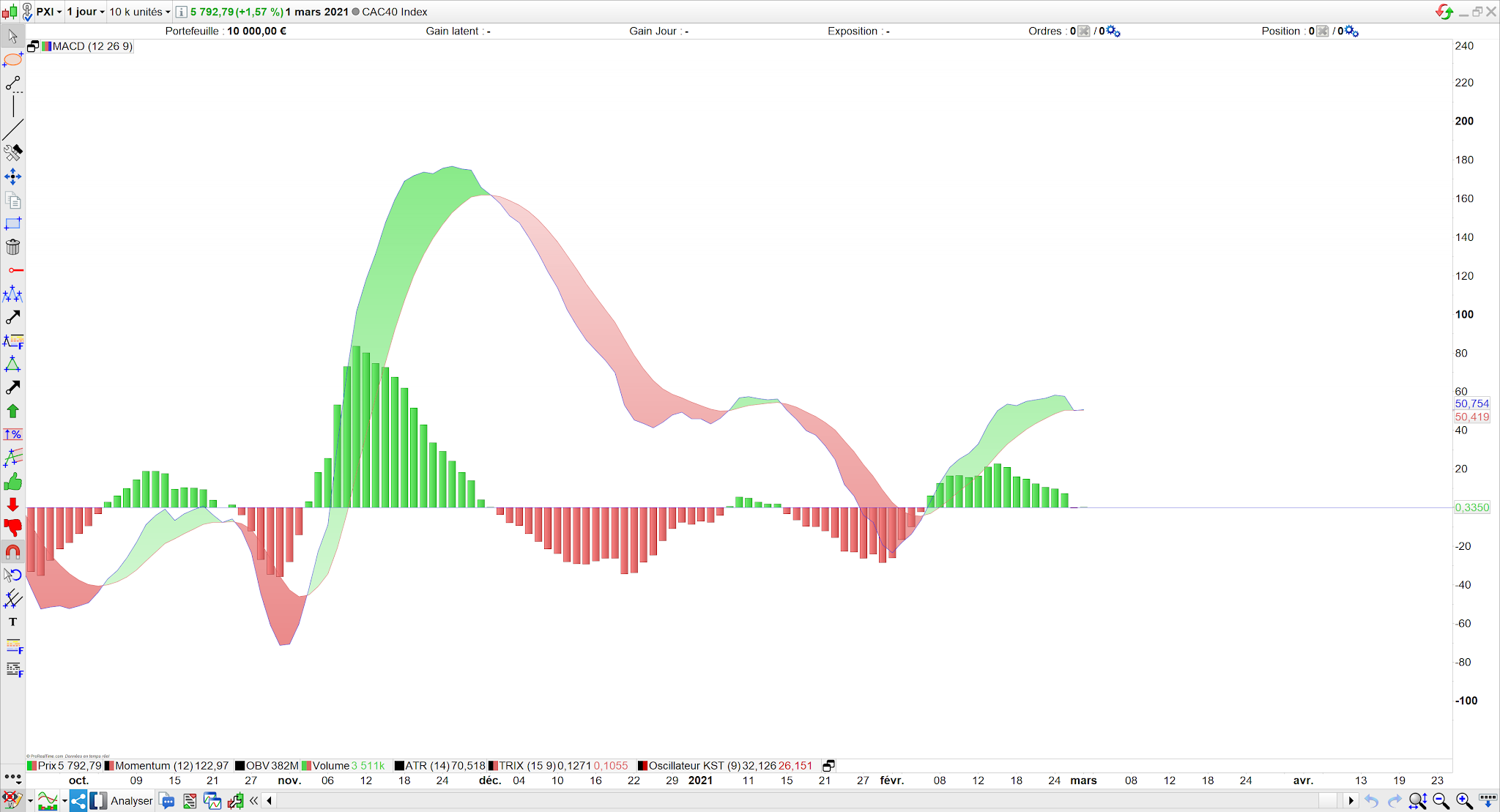Zoom out on the chart
1500x812 pixels.
coord(1441,801)
